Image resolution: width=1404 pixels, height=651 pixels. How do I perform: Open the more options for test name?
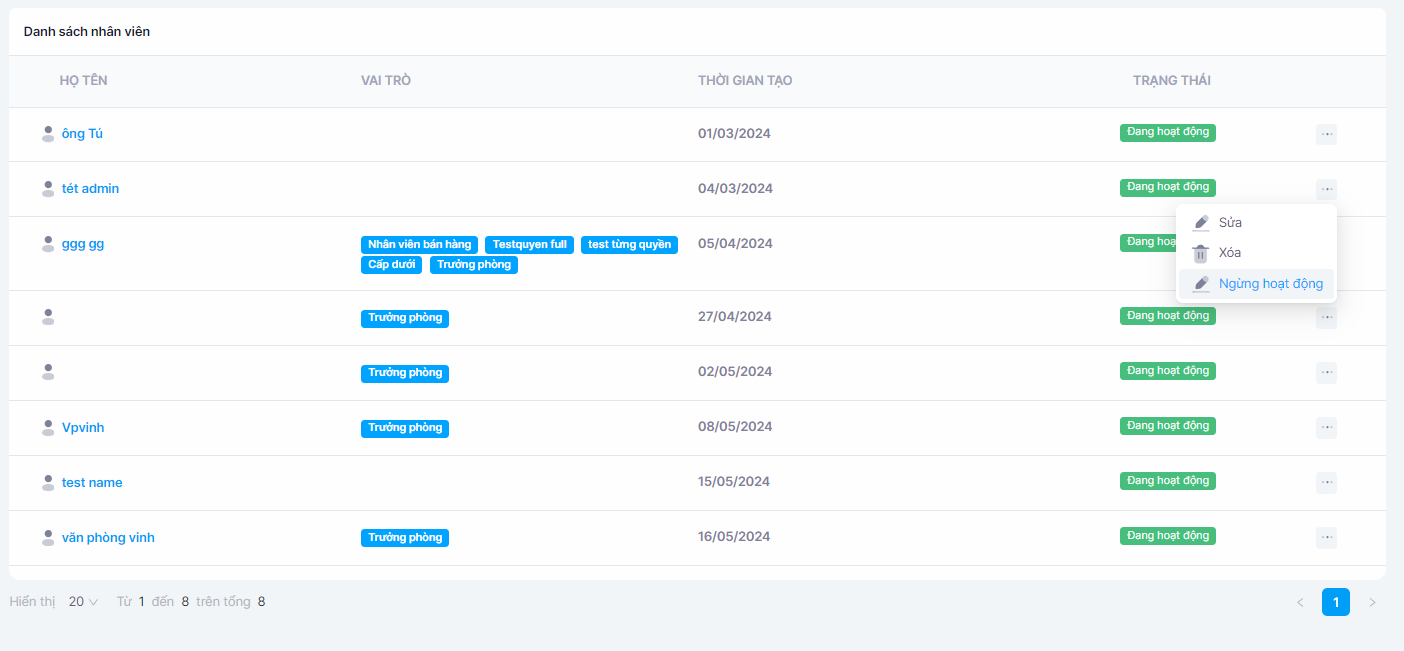1326,483
